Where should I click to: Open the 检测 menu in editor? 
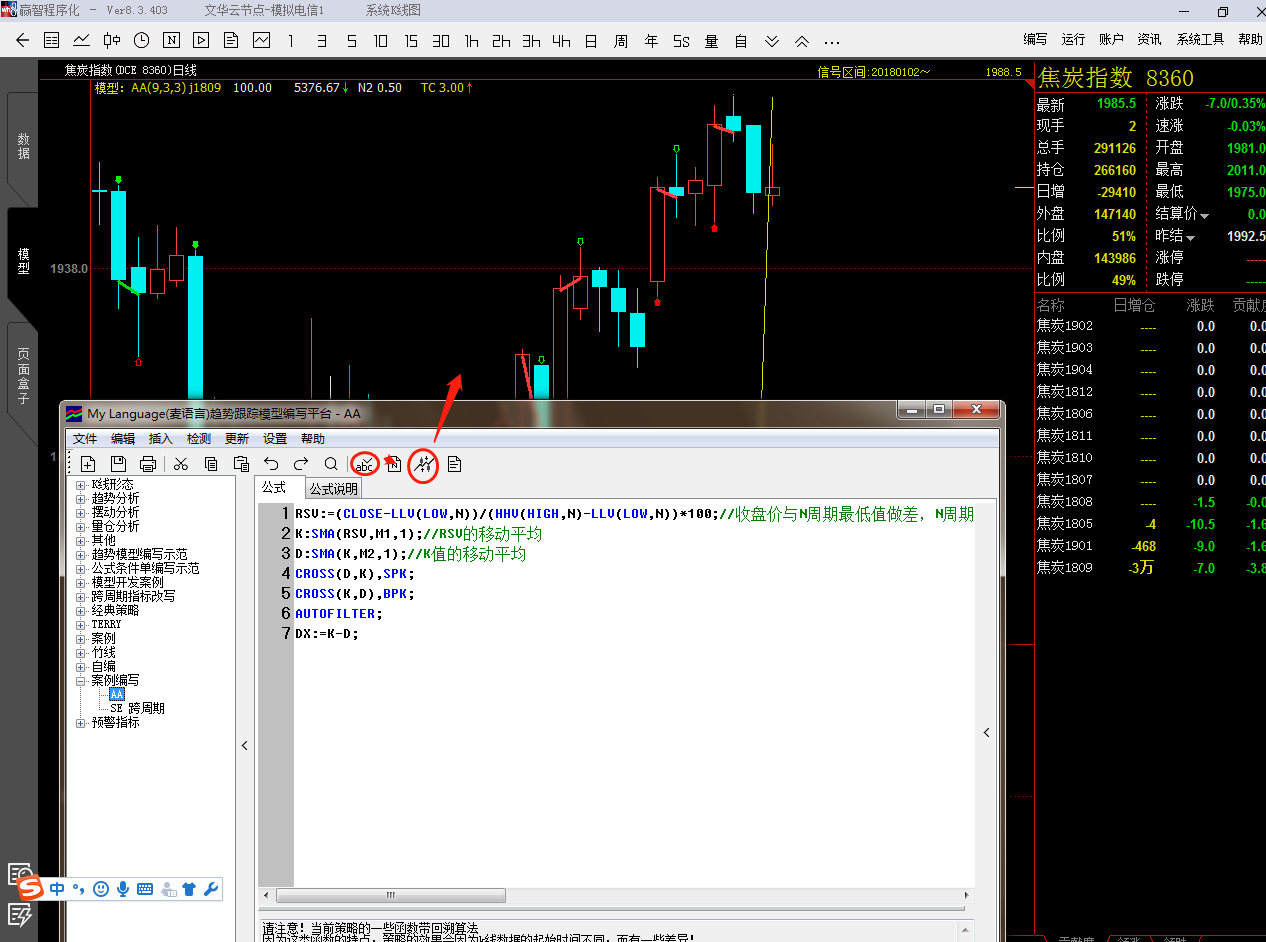[199, 439]
